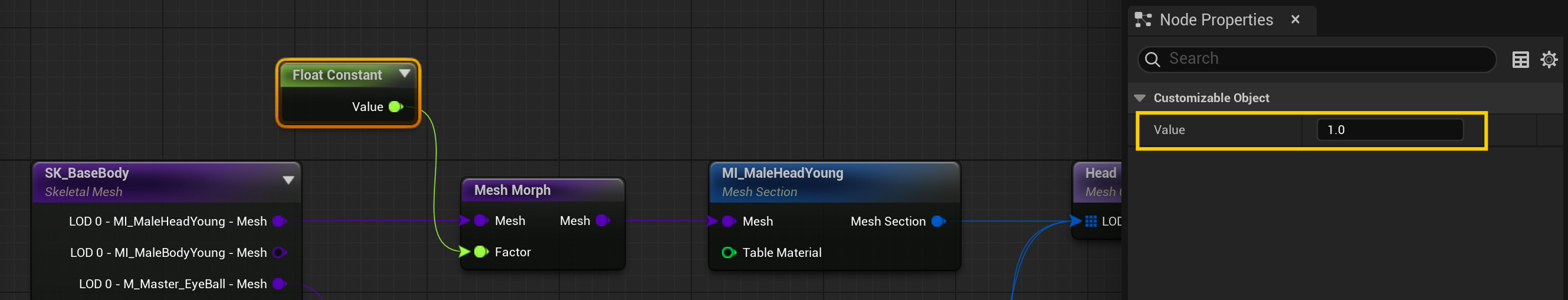Click the LOD 0 MI_MaleHeadYoung mesh pin

[x=280, y=221]
